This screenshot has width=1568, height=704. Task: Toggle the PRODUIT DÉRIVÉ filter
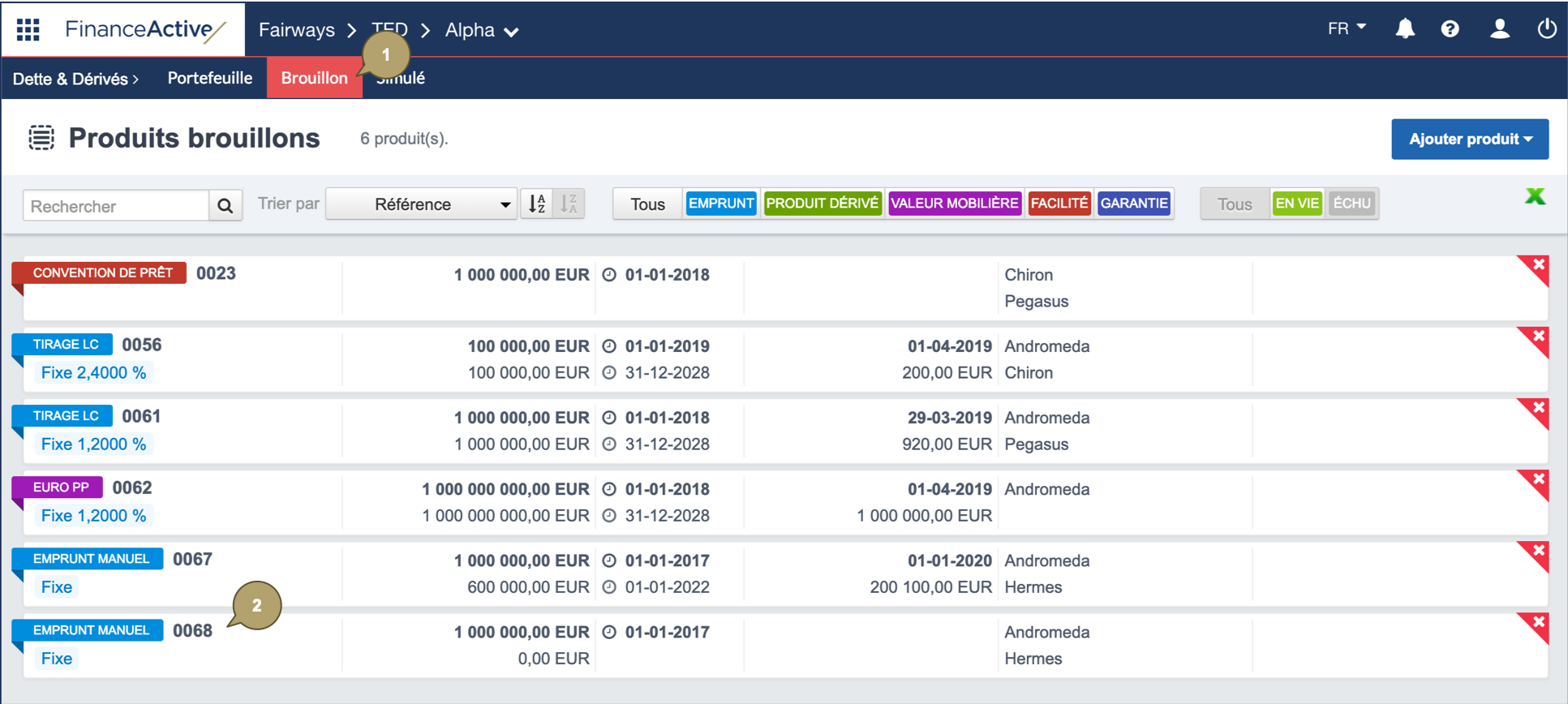pyautogui.click(x=822, y=204)
